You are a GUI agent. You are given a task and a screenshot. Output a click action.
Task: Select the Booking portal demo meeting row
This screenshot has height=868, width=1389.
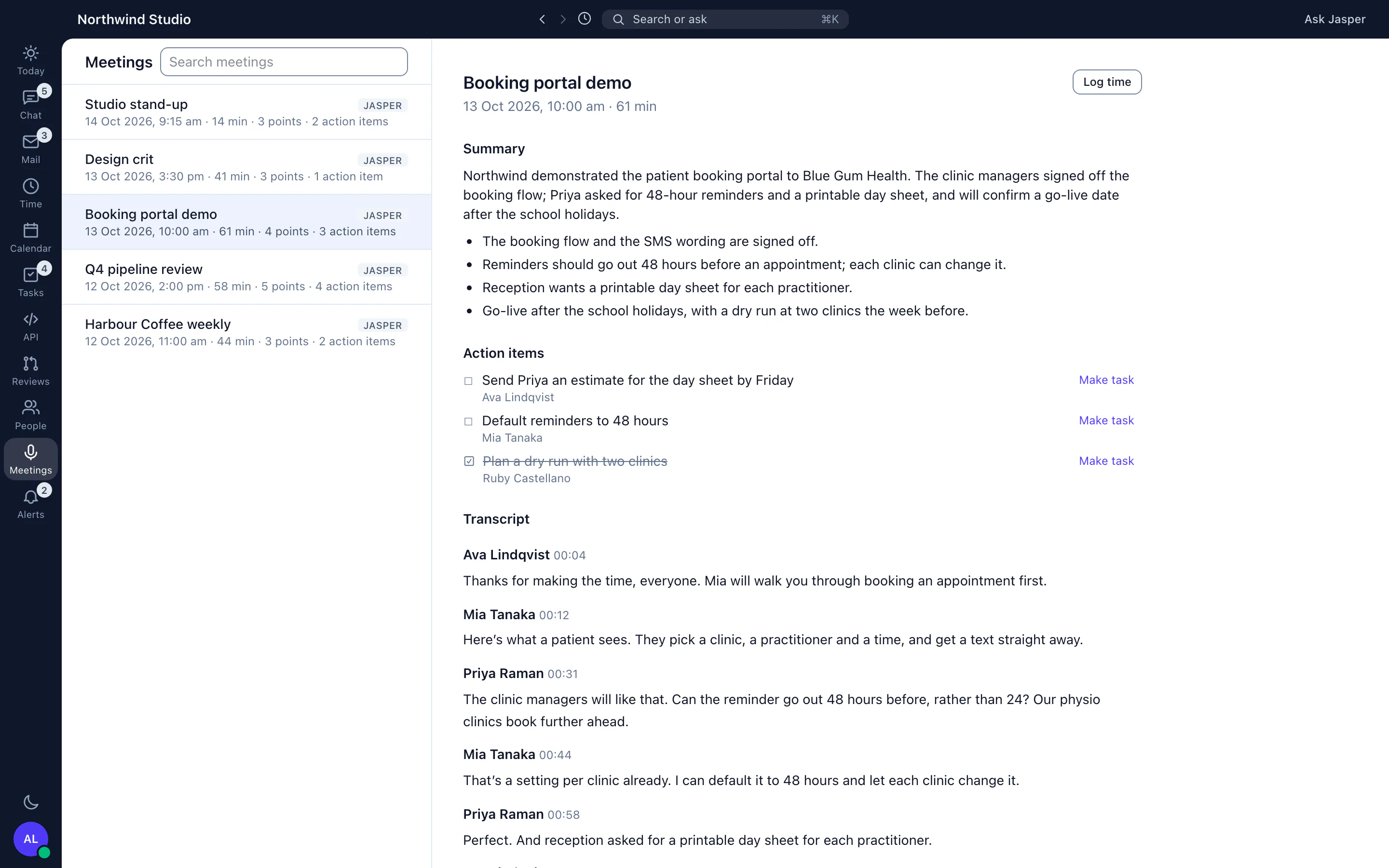pyautogui.click(x=246, y=222)
